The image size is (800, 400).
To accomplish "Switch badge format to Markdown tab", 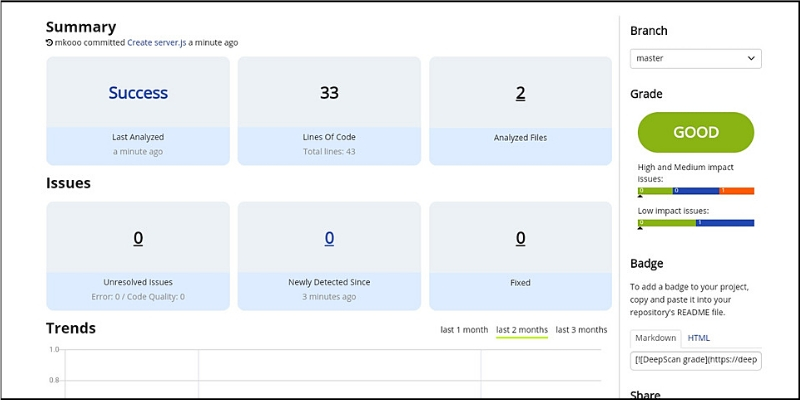I will pyautogui.click(x=656, y=338).
